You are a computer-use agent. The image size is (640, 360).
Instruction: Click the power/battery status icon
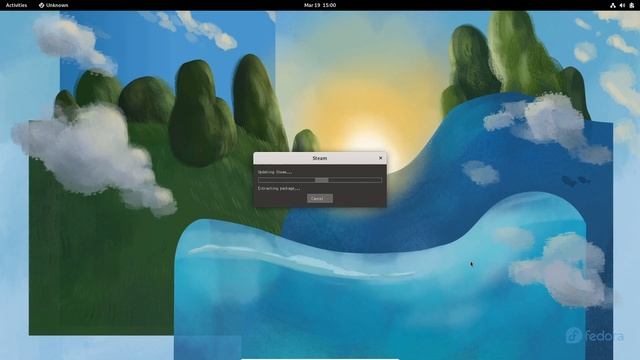(x=631, y=5)
